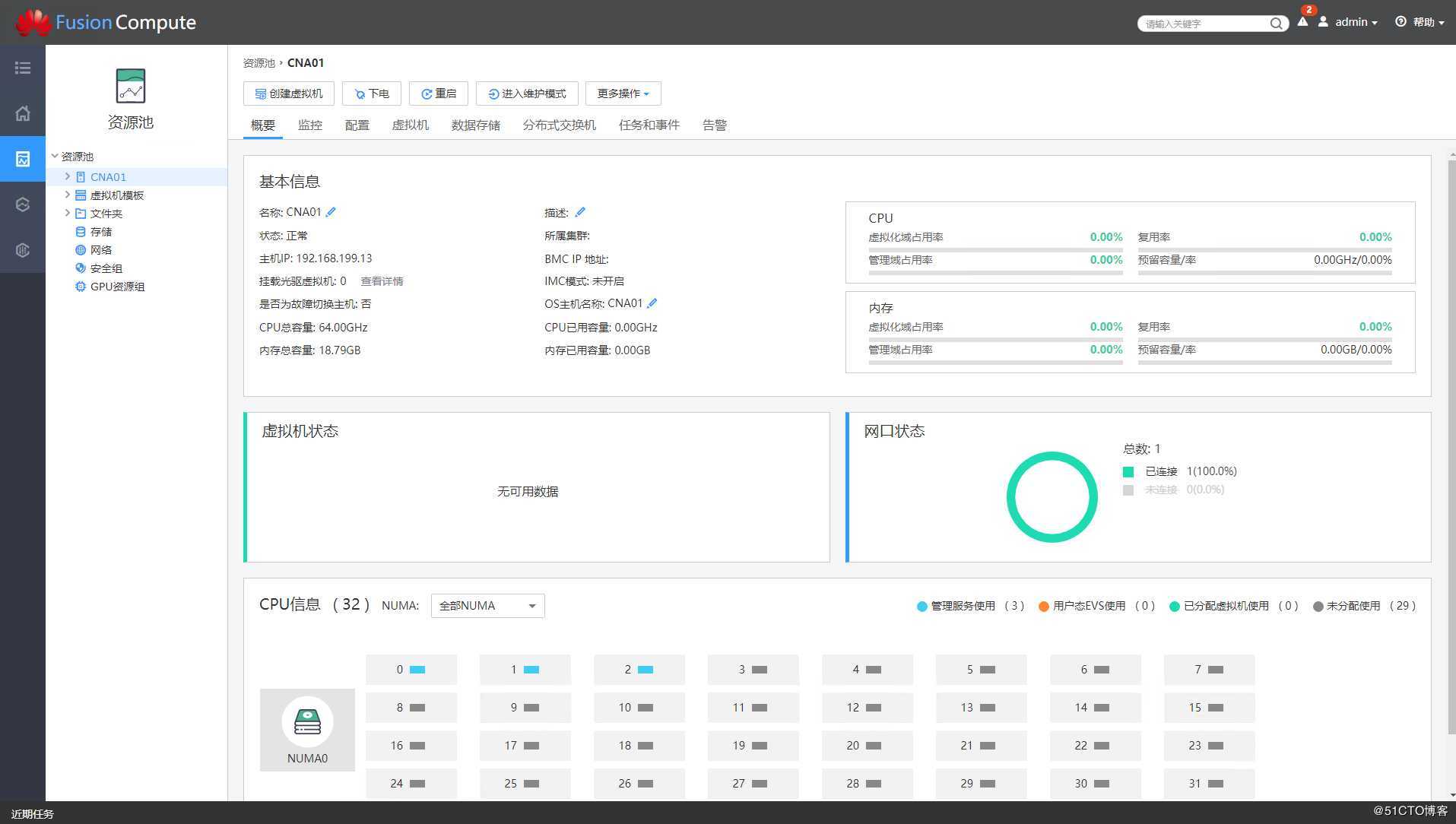Switch to the 告警 tab
This screenshot has width=1456, height=824.
pyautogui.click(x=715, y=125)
